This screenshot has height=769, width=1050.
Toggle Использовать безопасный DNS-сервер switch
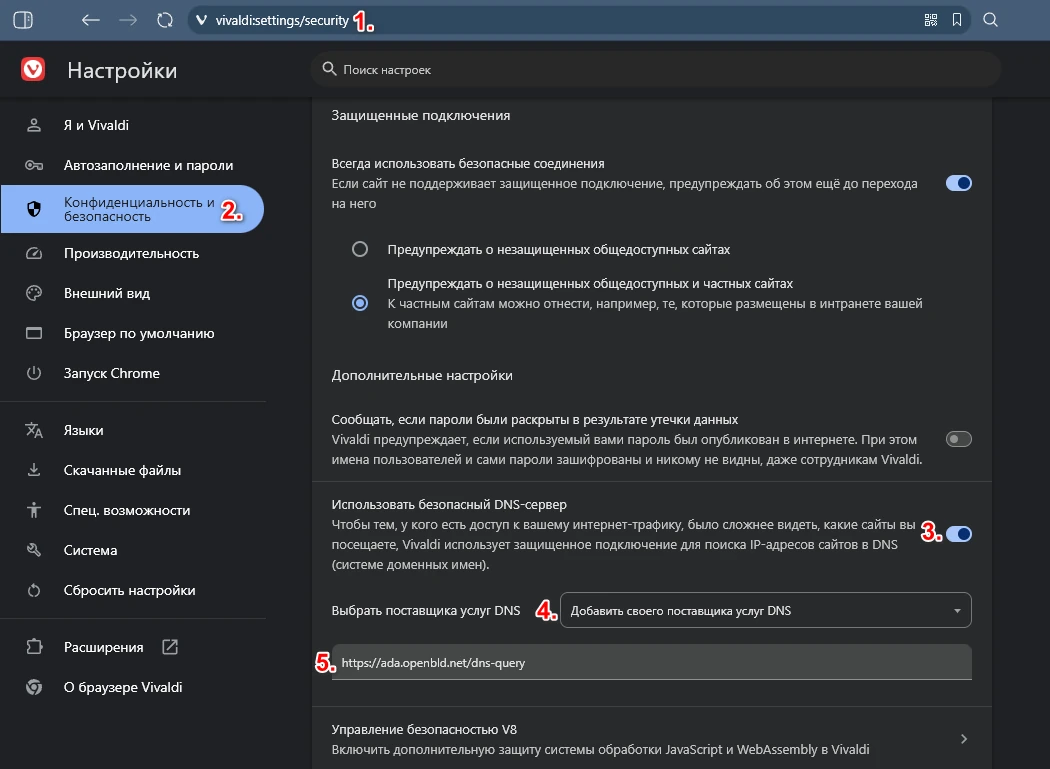[958, 534]
